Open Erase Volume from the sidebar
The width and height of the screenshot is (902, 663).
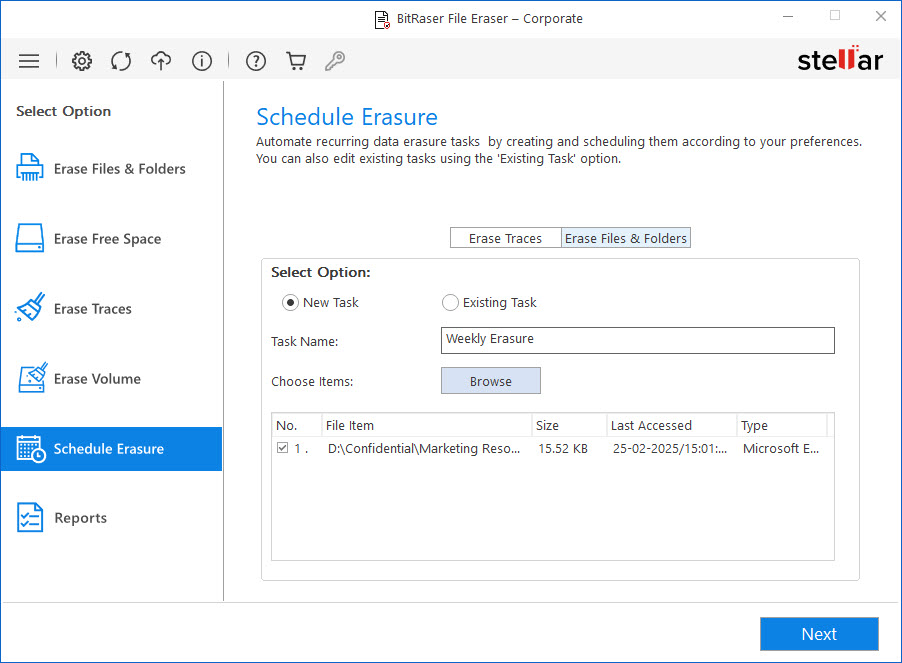(111, 378)
